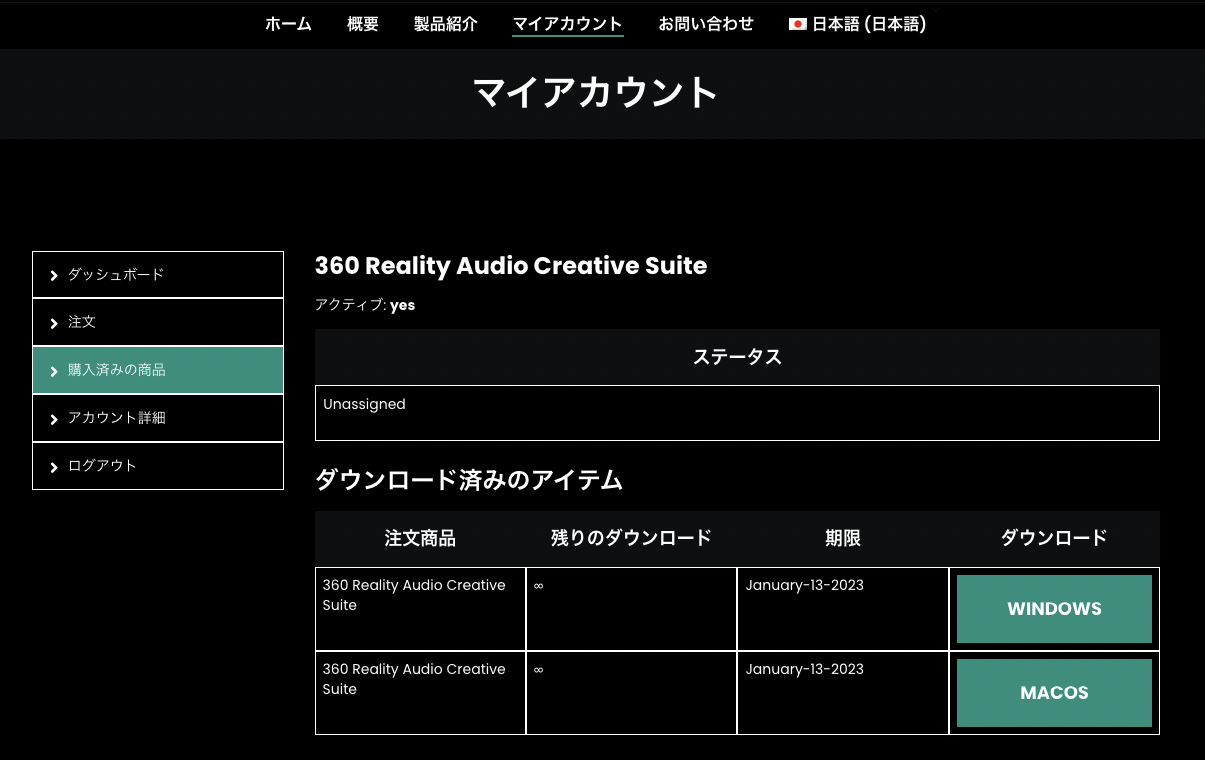1205x760 pixels.
Task: Open 製品紹介 in the top navigation
Action: point(446,24)
